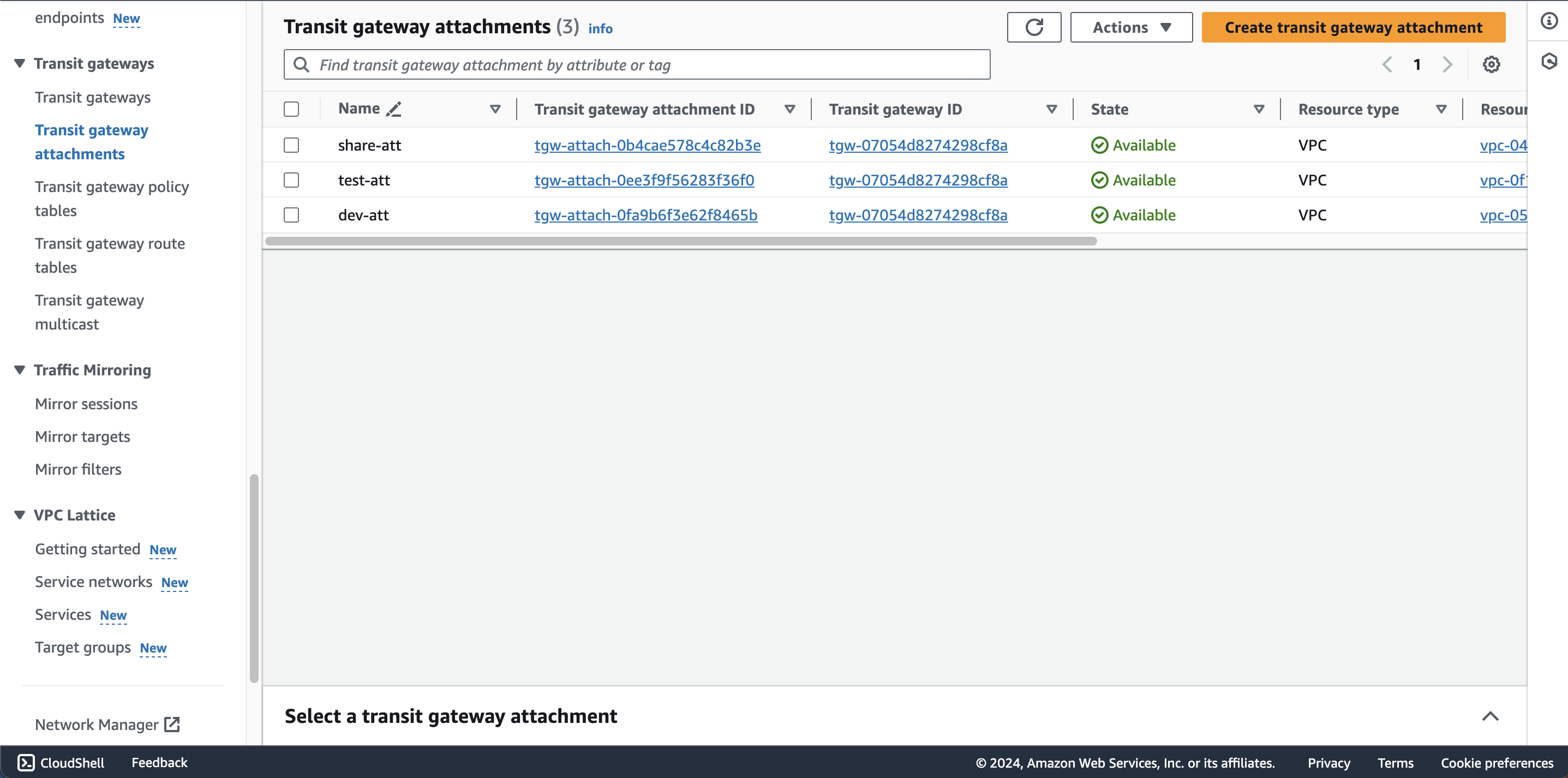Click the refresh icon to reload attachments
The width and height of the screenshot is (1568, 778).
(1034, 27)
